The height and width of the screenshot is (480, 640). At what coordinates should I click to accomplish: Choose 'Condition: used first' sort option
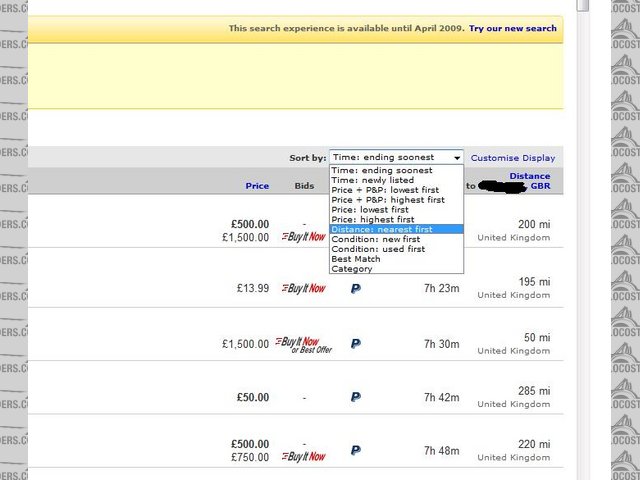tap(378, 249)
